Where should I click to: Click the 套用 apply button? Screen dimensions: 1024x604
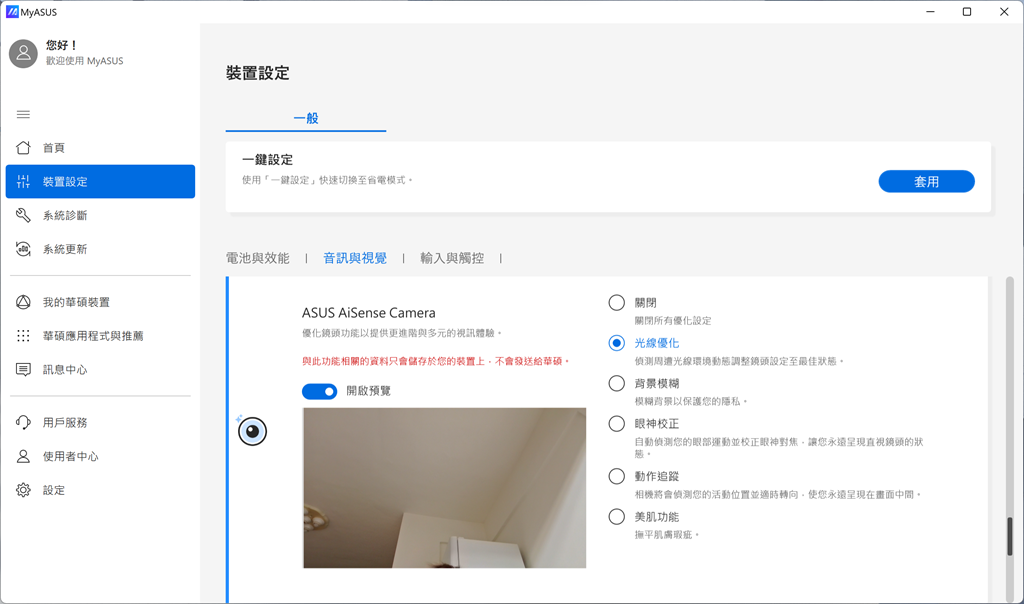click(926, 182)
